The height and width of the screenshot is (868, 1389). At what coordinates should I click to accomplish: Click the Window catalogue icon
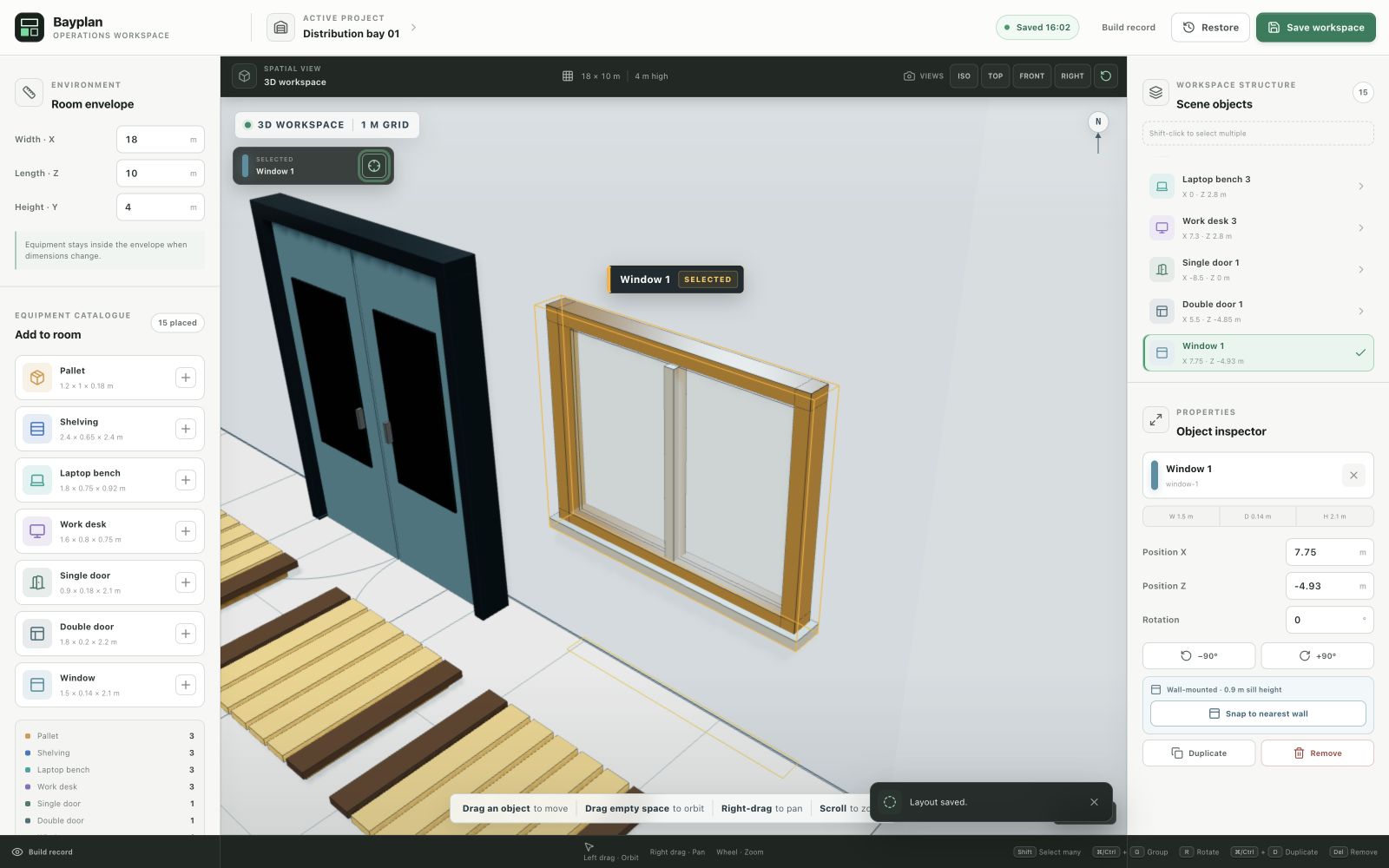pyautogui.click(x=37, y=685)
